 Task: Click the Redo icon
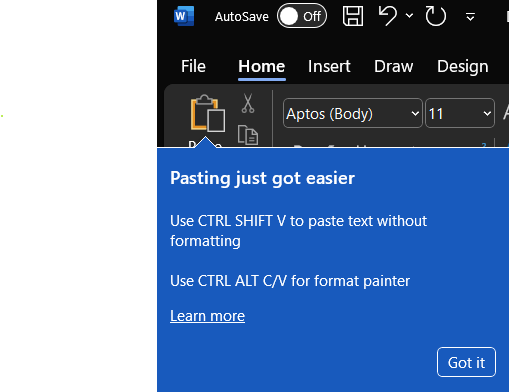point(436,16)
